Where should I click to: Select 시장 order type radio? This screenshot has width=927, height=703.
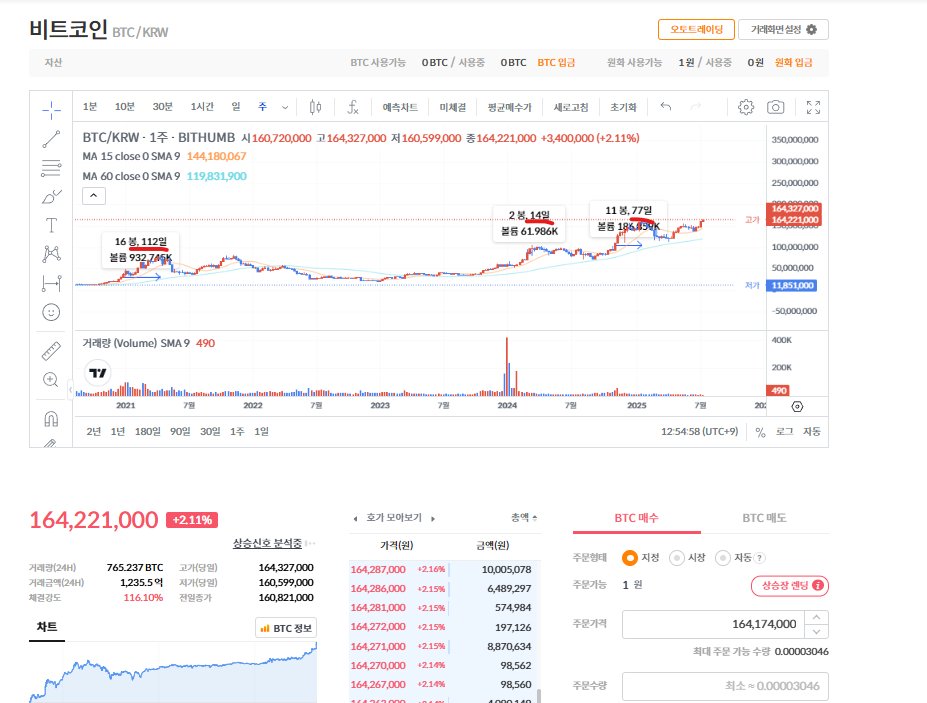677,558
